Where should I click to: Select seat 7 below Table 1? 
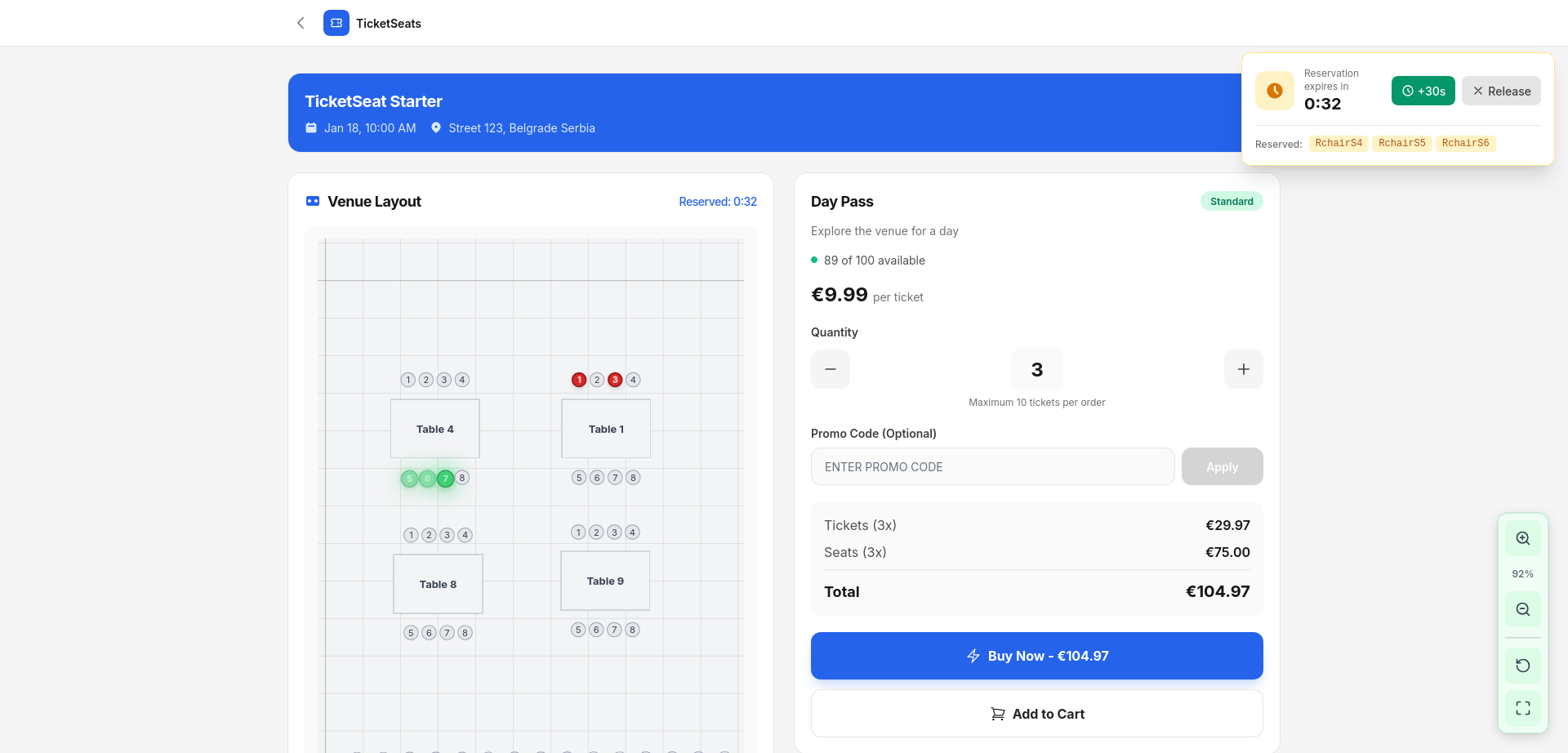tap(615, 478)
